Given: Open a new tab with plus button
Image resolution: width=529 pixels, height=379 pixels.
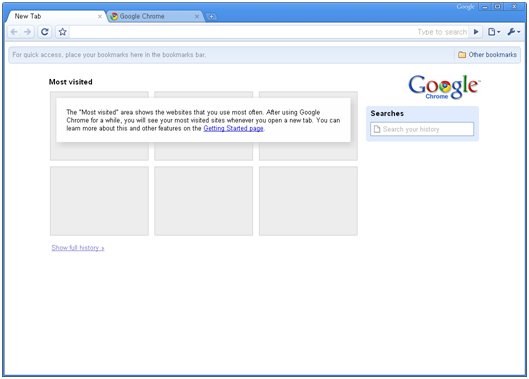Looking at the screenshot, I should tap(211, 16).
